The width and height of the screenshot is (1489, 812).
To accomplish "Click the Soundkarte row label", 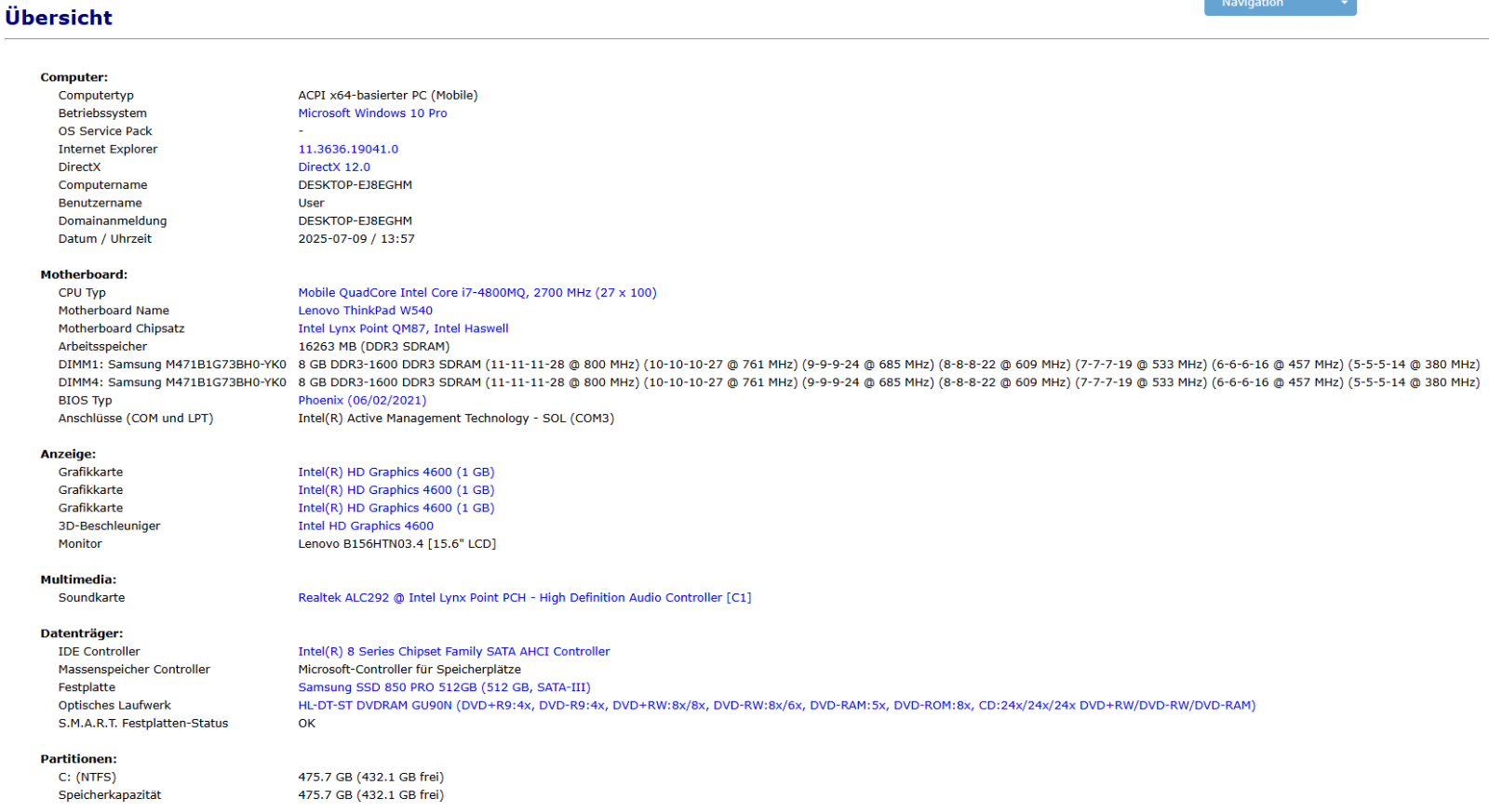I will [91, 598].
